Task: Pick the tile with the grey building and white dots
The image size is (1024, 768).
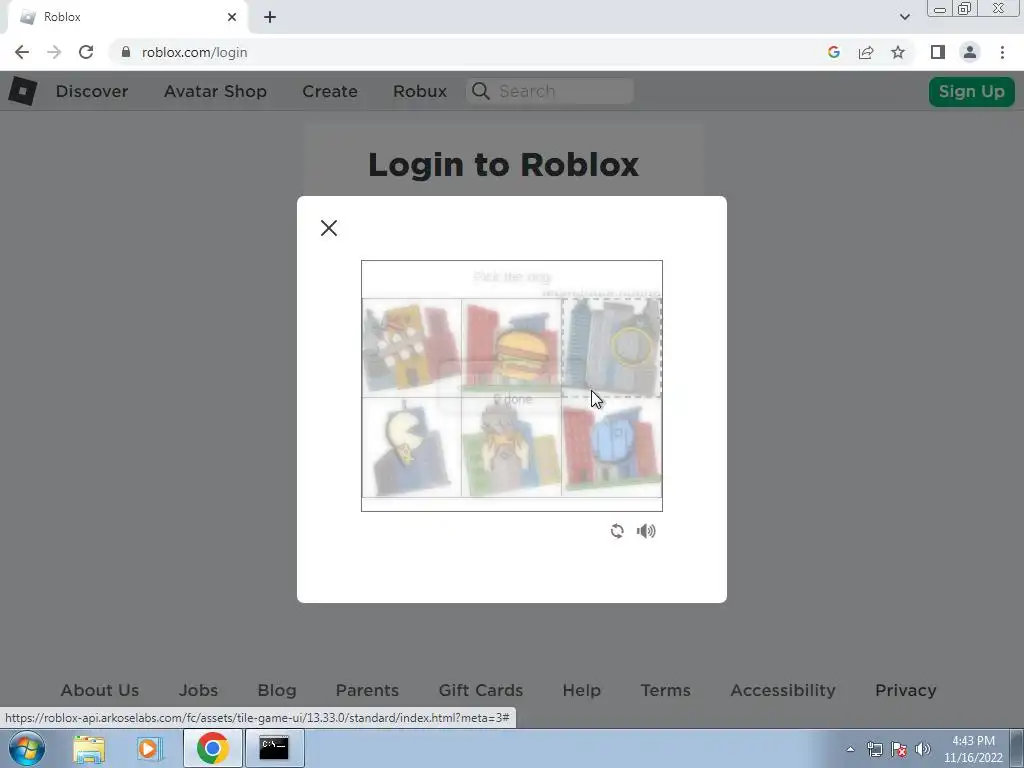Action: pyautogui.click(x=411, y=347)
